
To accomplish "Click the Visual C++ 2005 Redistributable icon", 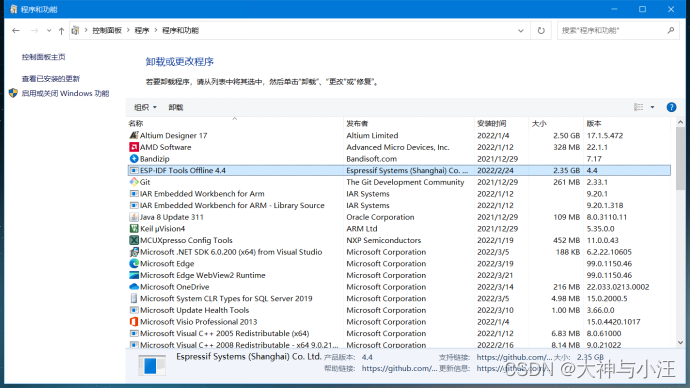I will [134, 333].
